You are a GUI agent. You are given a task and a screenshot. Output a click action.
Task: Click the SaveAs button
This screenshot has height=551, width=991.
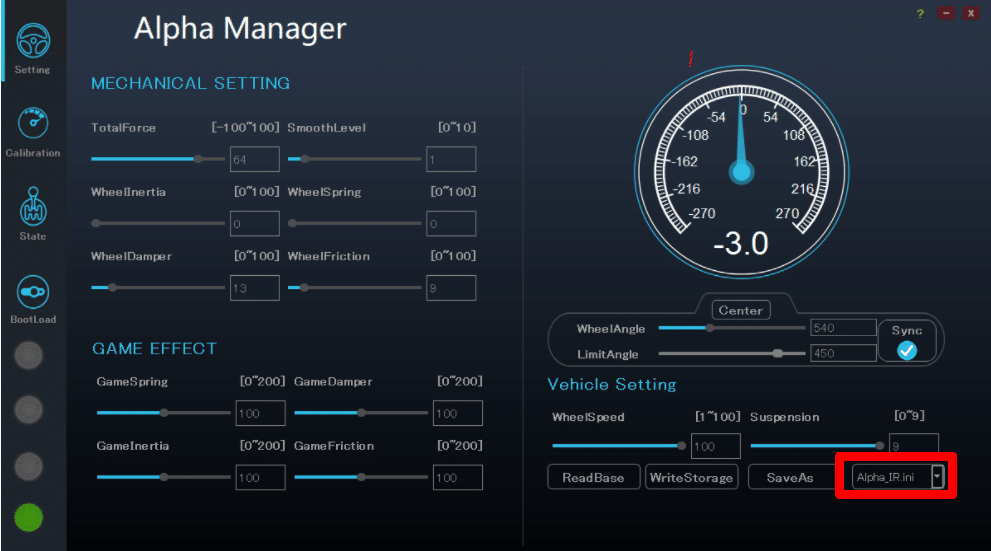point(790,477)
